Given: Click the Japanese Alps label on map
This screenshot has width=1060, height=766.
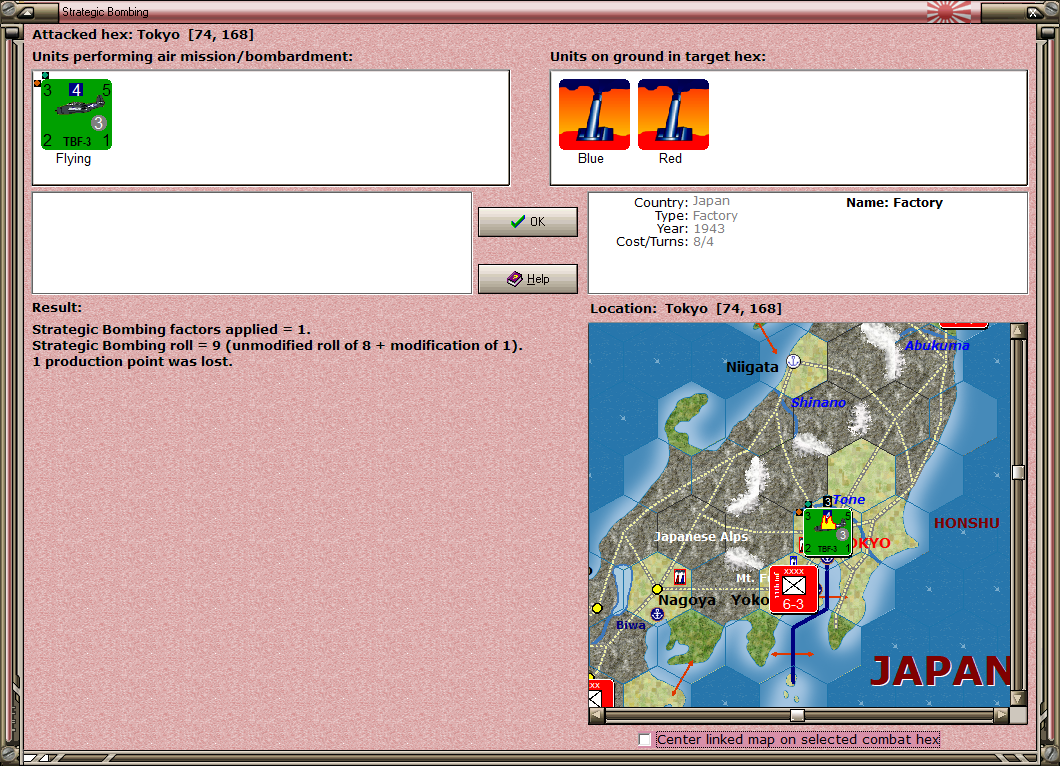Looking at the screenshot, I should tap(701, 537).
